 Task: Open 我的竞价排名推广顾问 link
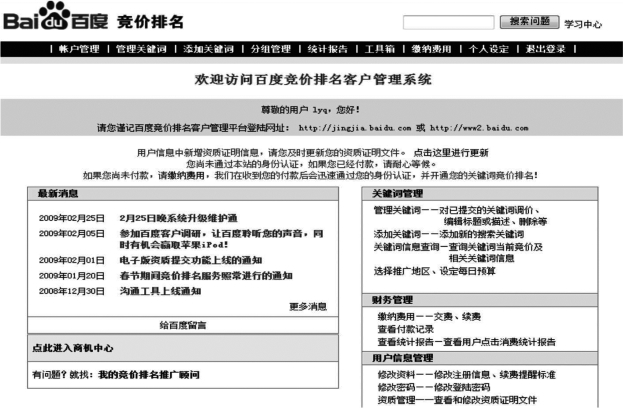click(x=149, y=375)
